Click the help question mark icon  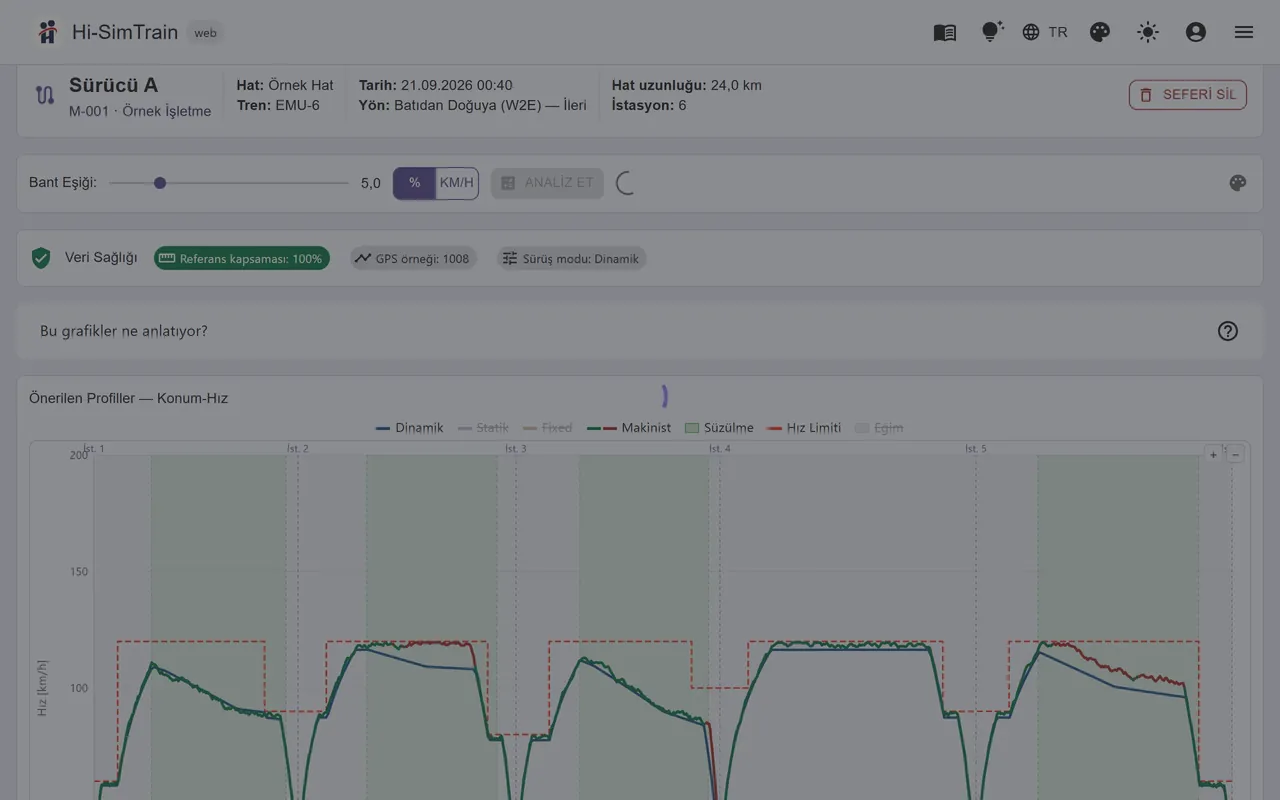pyautogui.click(x=1228, y=331)
